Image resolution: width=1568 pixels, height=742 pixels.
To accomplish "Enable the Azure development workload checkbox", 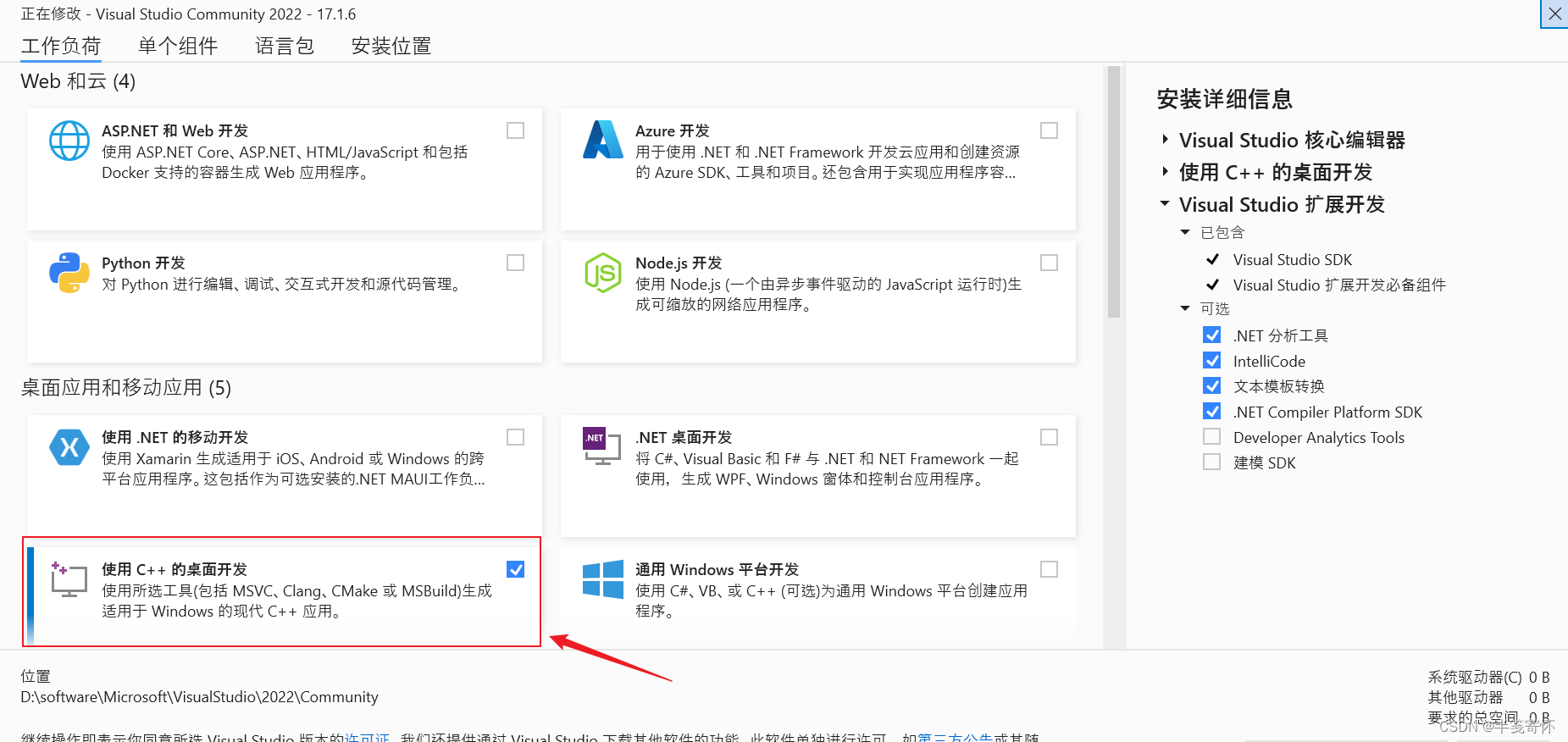I will click(1049, 130).
